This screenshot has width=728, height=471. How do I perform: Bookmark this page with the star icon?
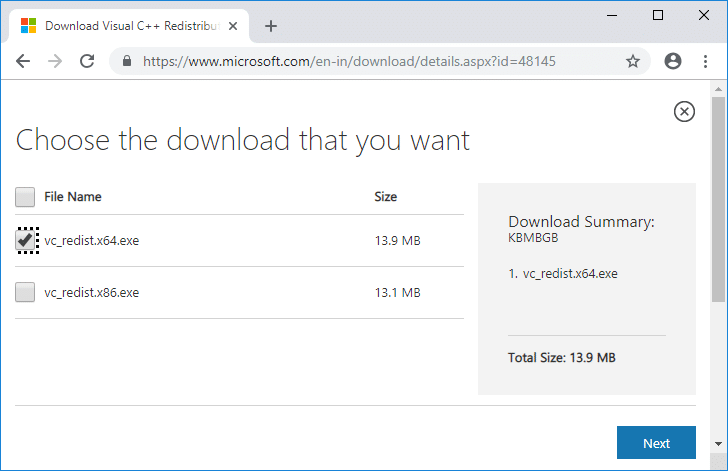[633, 61]
